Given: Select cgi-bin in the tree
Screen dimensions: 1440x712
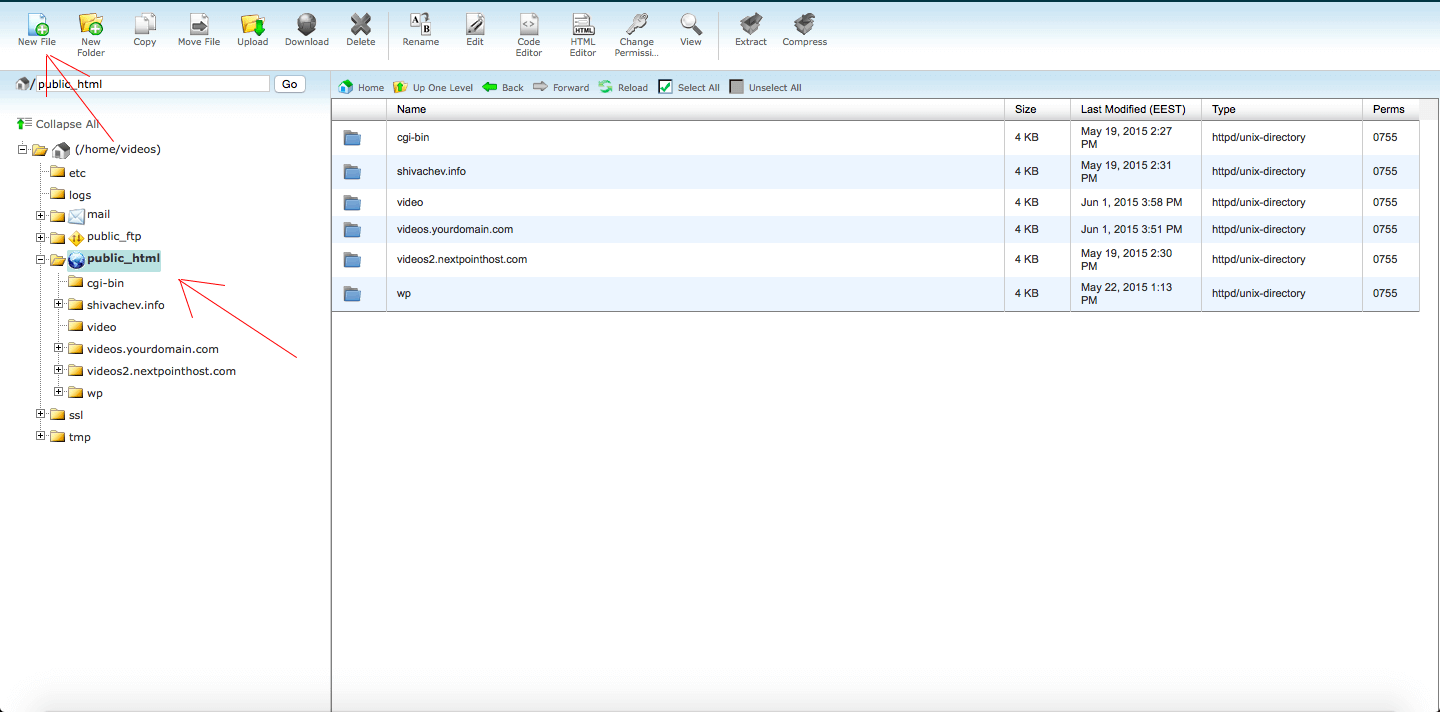Looking at the screenshot, I should coord(105,283).
